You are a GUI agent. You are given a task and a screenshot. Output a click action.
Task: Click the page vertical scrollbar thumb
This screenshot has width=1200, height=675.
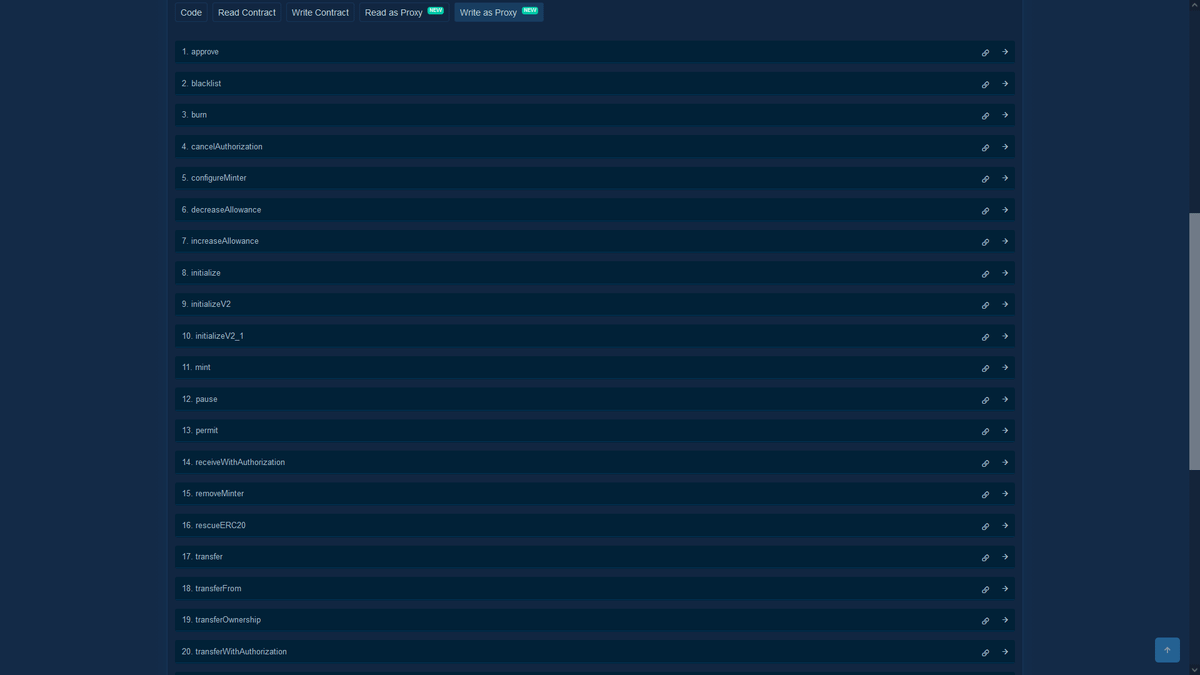pos(1194,340)
